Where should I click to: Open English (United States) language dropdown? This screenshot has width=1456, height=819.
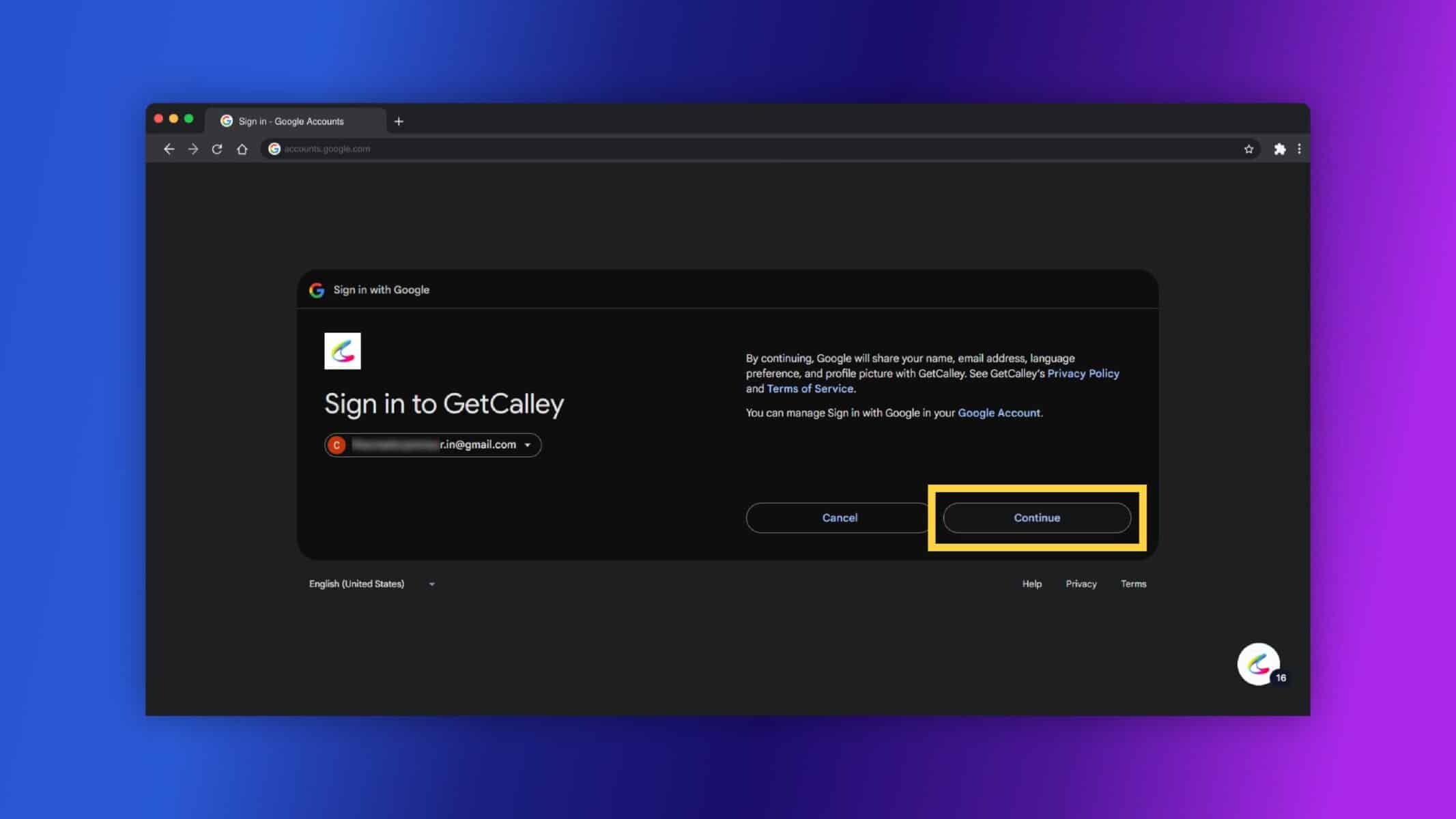372,584
